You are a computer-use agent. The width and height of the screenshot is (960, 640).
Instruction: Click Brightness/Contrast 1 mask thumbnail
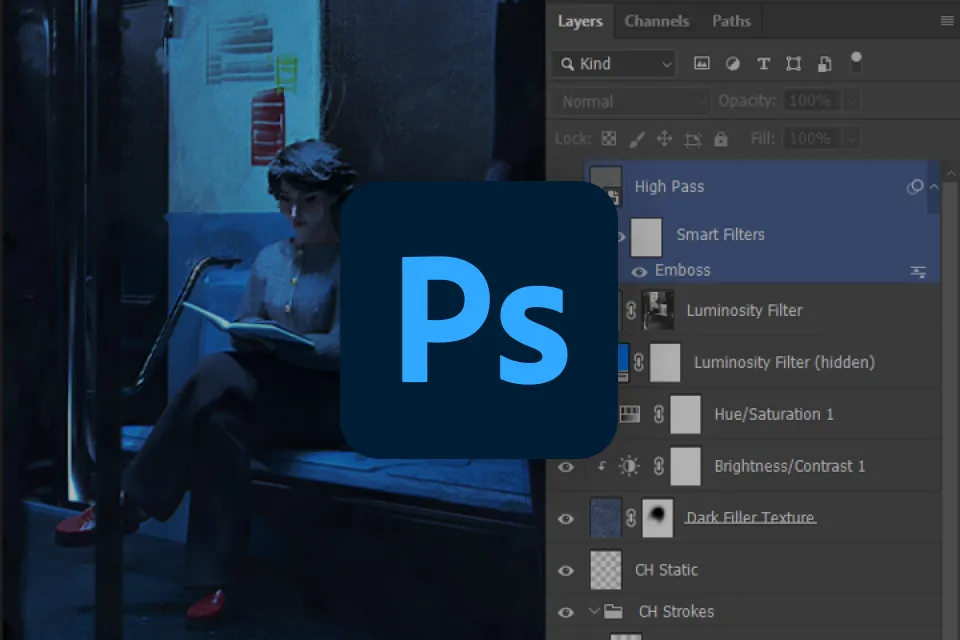coord(686,466)
